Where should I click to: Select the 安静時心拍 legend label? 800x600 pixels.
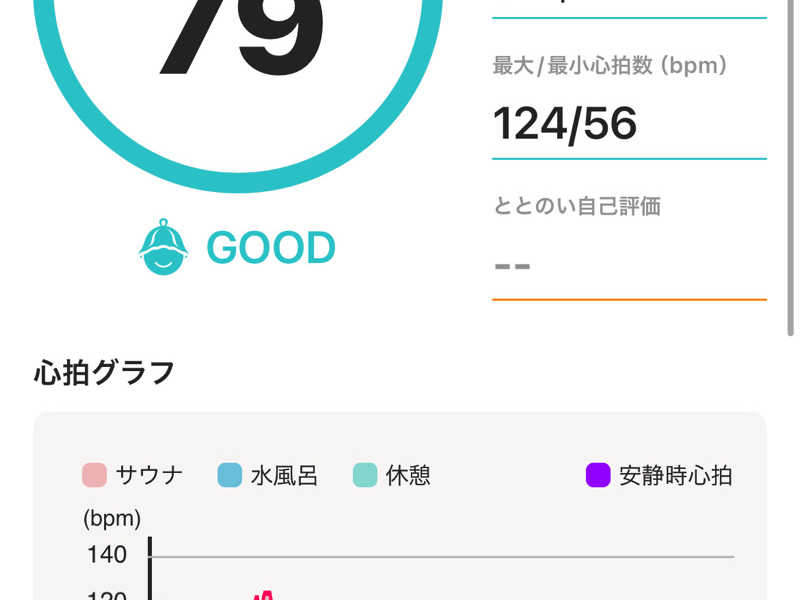(675, 475)
